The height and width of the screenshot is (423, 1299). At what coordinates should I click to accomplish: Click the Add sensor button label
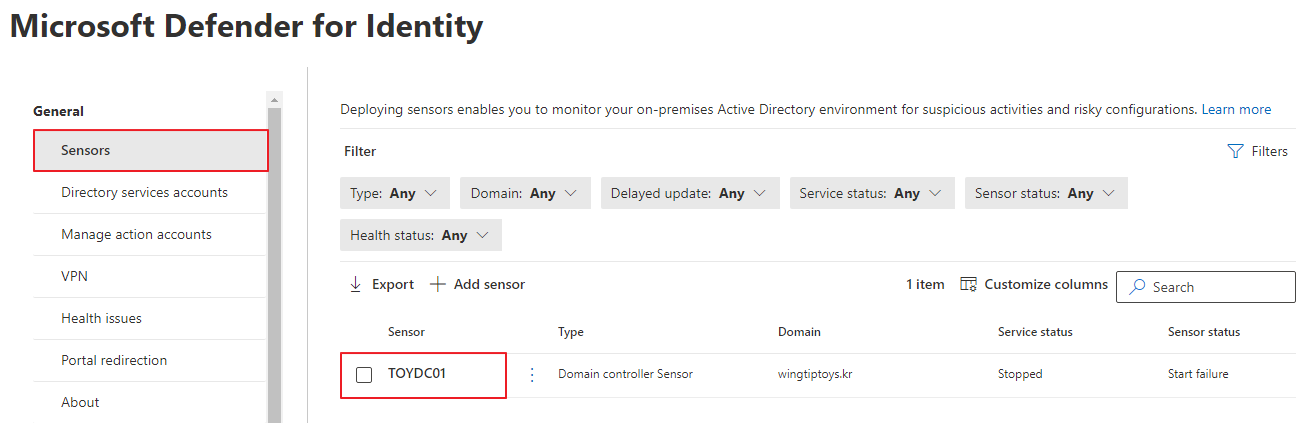click(489, 284)
